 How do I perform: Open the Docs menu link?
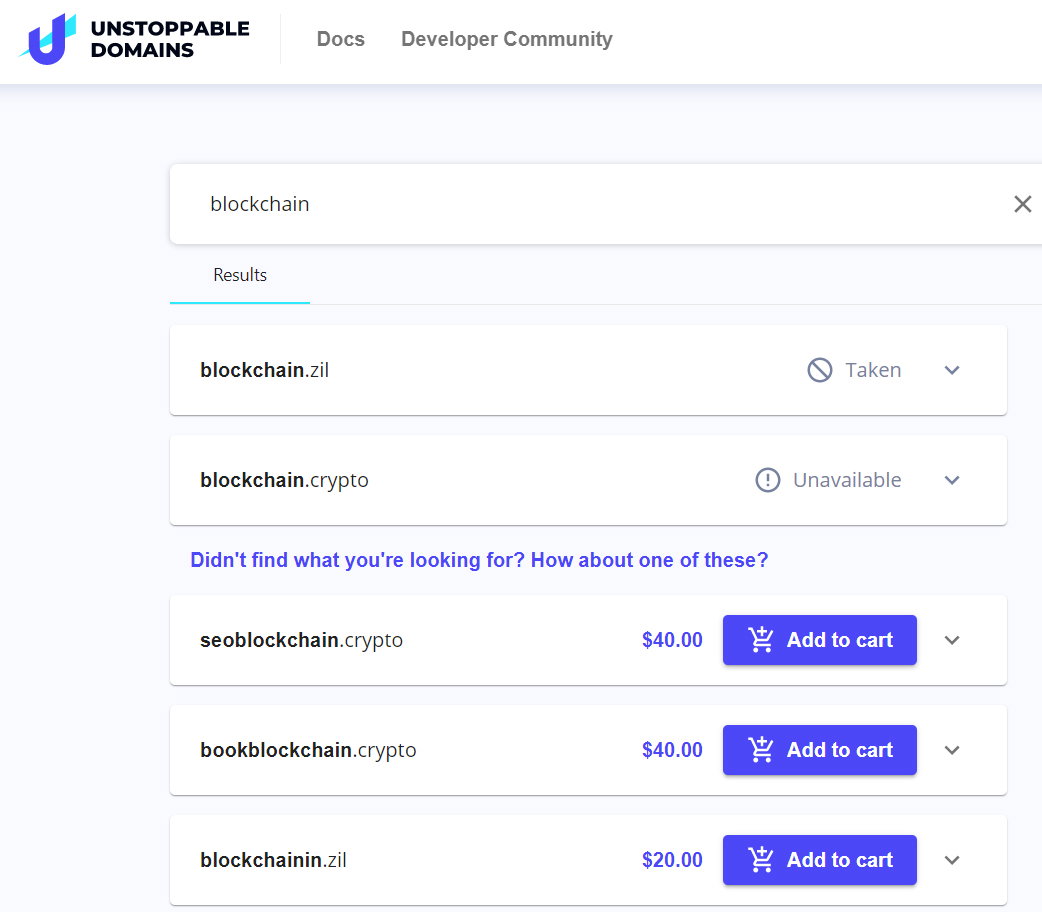340,39
